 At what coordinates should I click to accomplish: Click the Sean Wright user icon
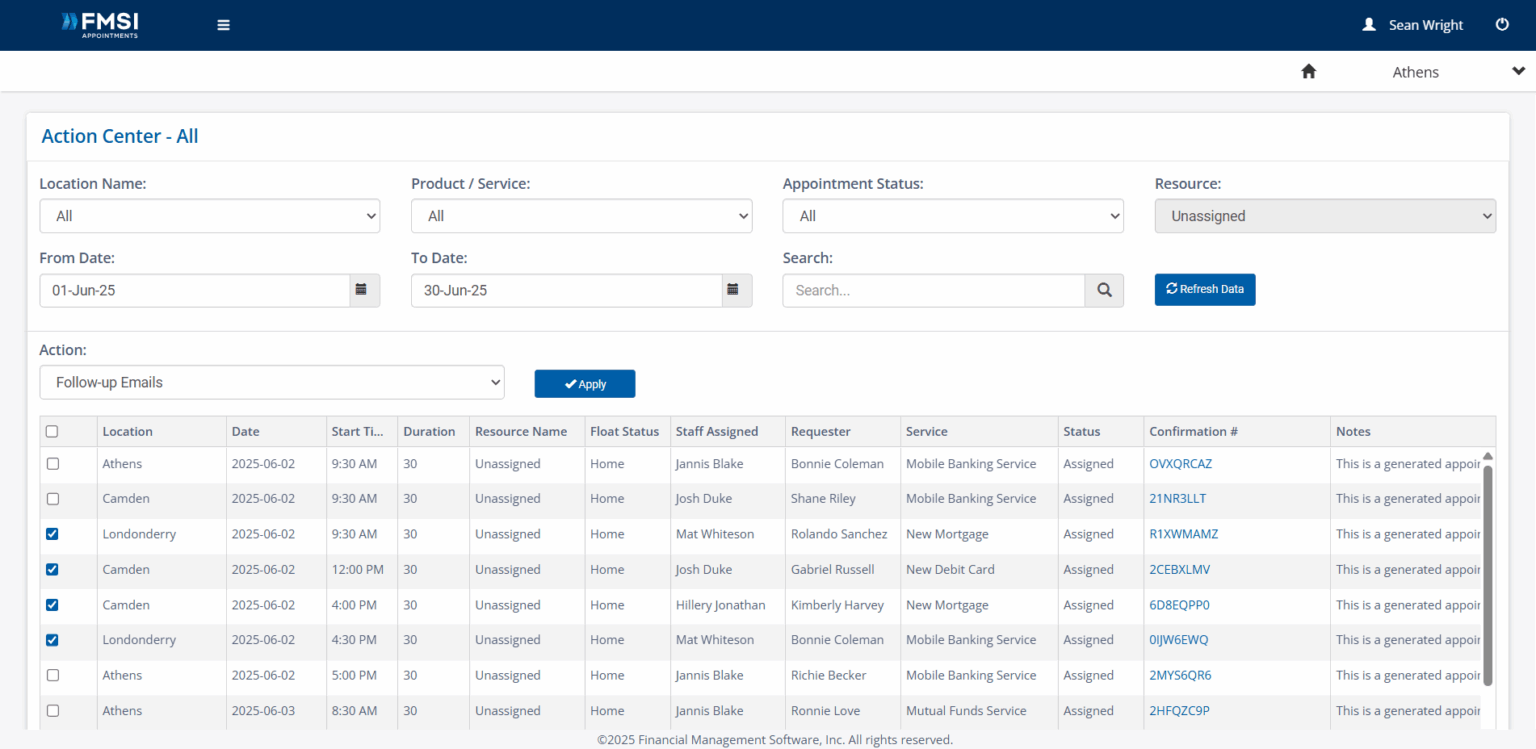[1369, 25]
